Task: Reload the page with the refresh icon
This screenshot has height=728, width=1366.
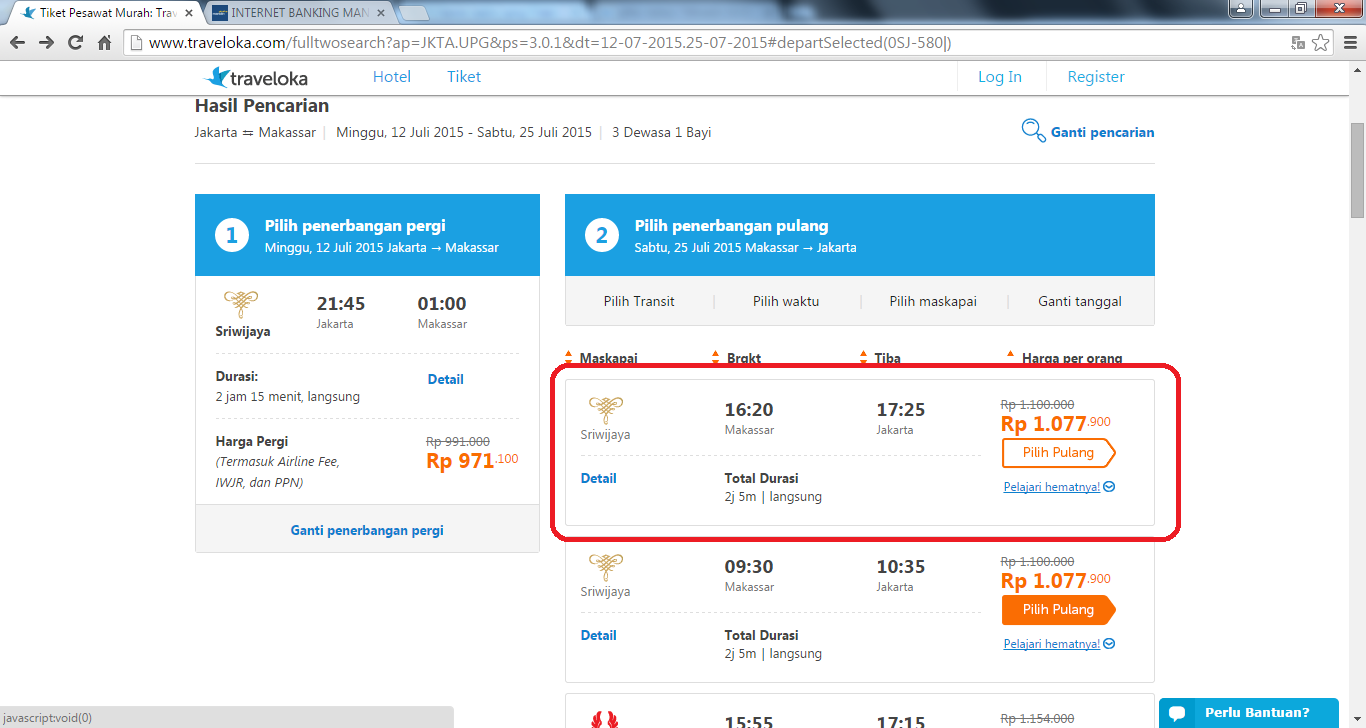Action: click(75, 43)
